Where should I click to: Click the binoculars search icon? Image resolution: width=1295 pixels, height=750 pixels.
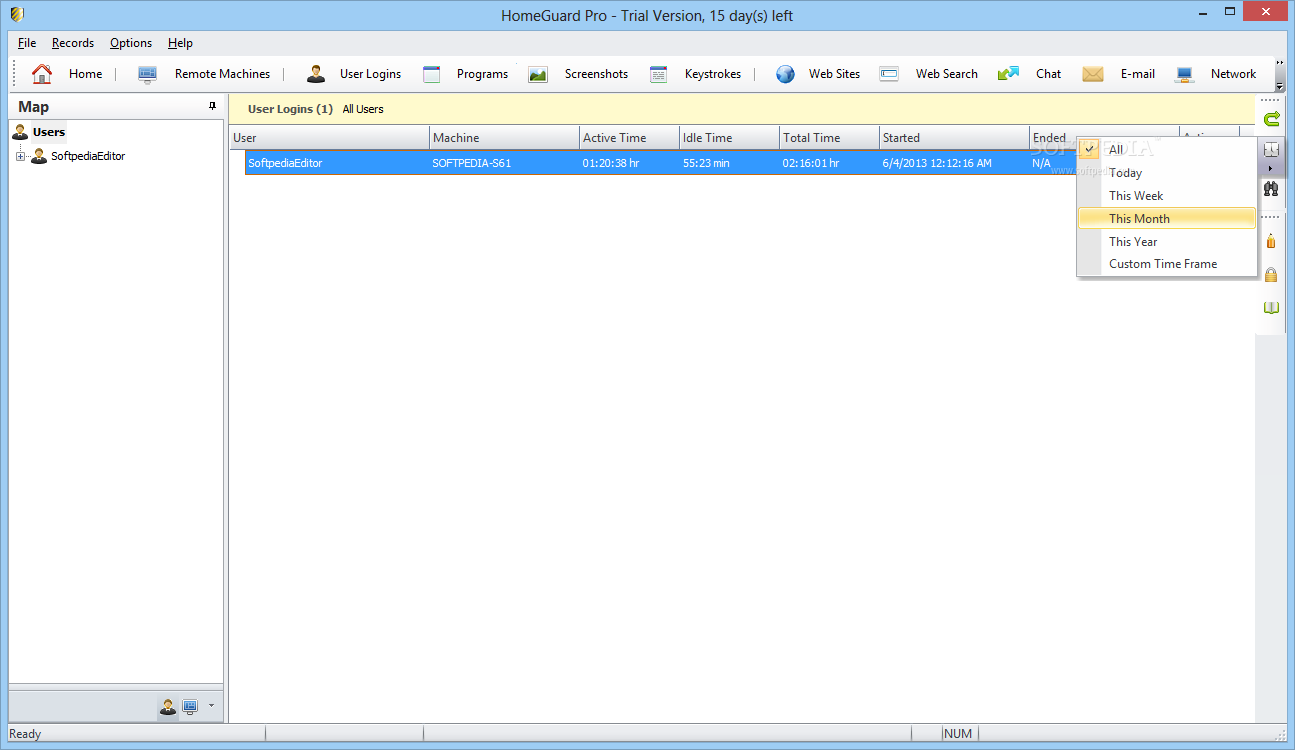coord(1271,188)
